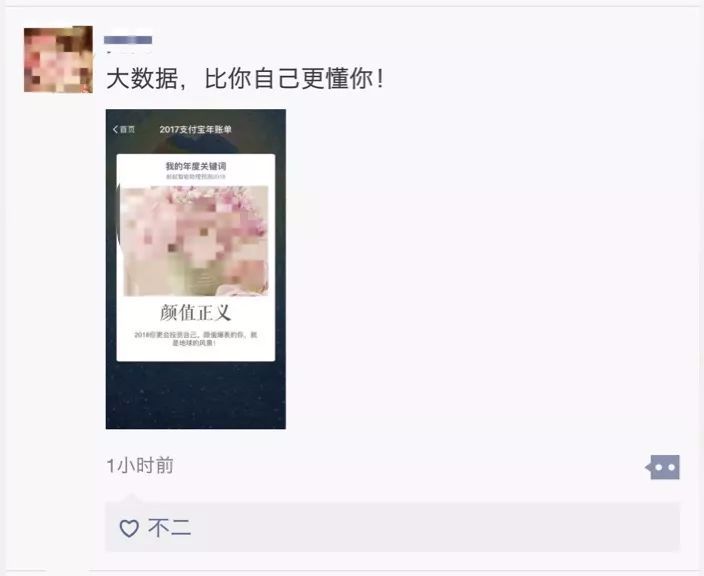The width and height of the screenshot is (704, 576).
Task: Click the 首页 back label
Action: (x=127, y=129)
